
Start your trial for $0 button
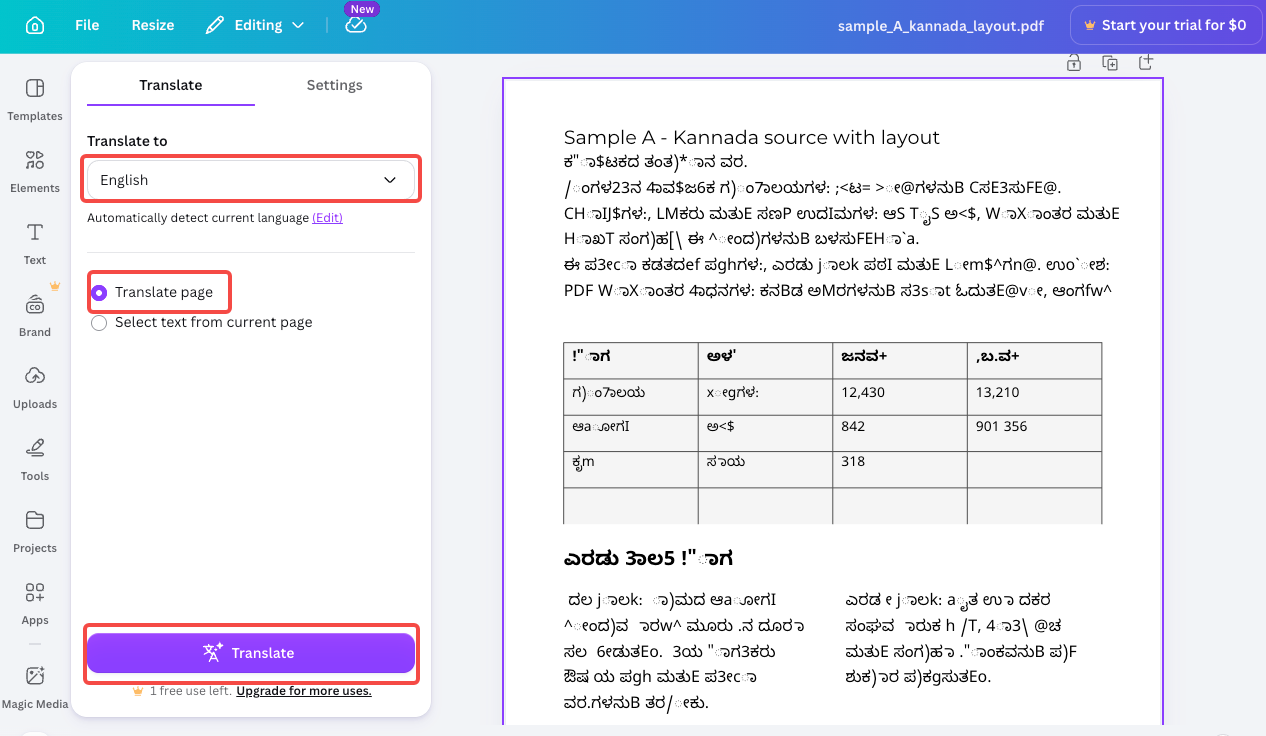1165,26
